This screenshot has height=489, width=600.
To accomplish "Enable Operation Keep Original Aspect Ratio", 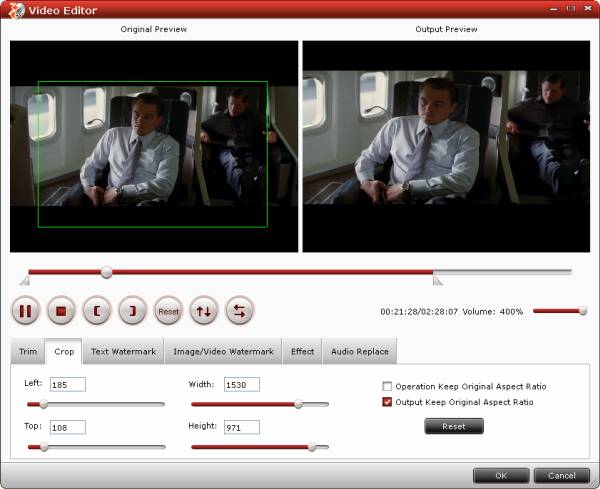I will [x=387, y=386].
